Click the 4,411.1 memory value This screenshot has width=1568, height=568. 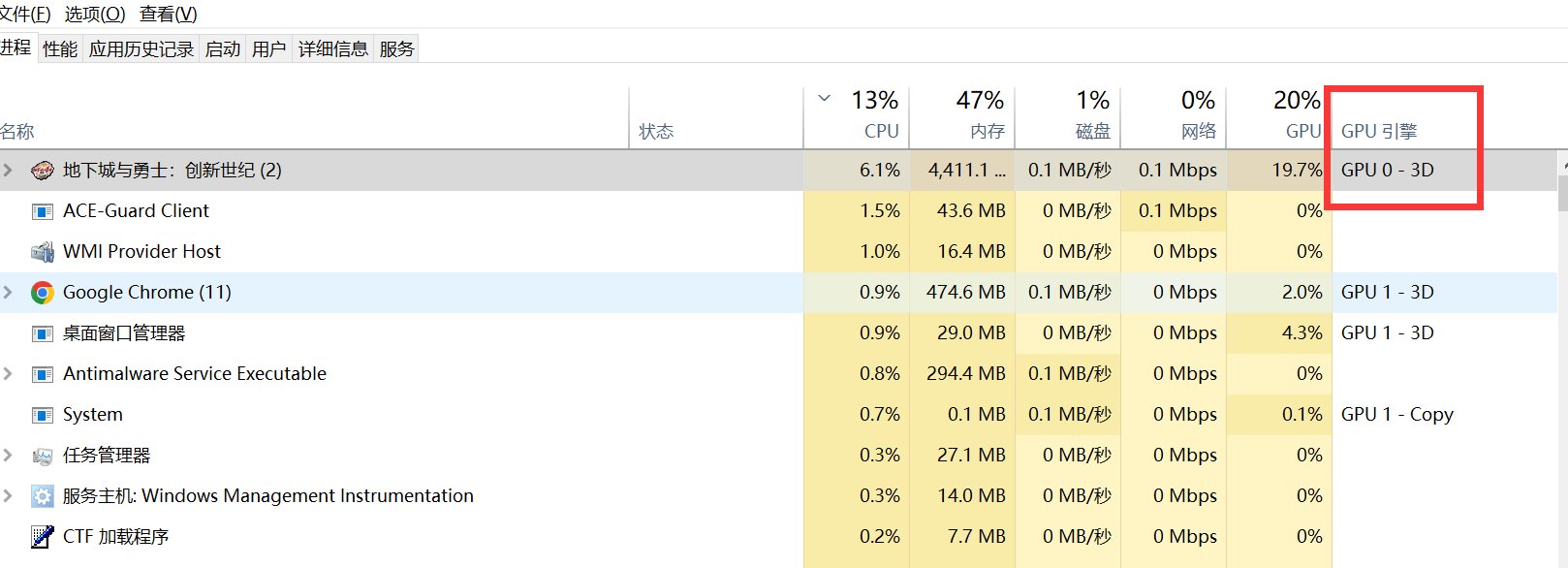(x=966, y=171)
